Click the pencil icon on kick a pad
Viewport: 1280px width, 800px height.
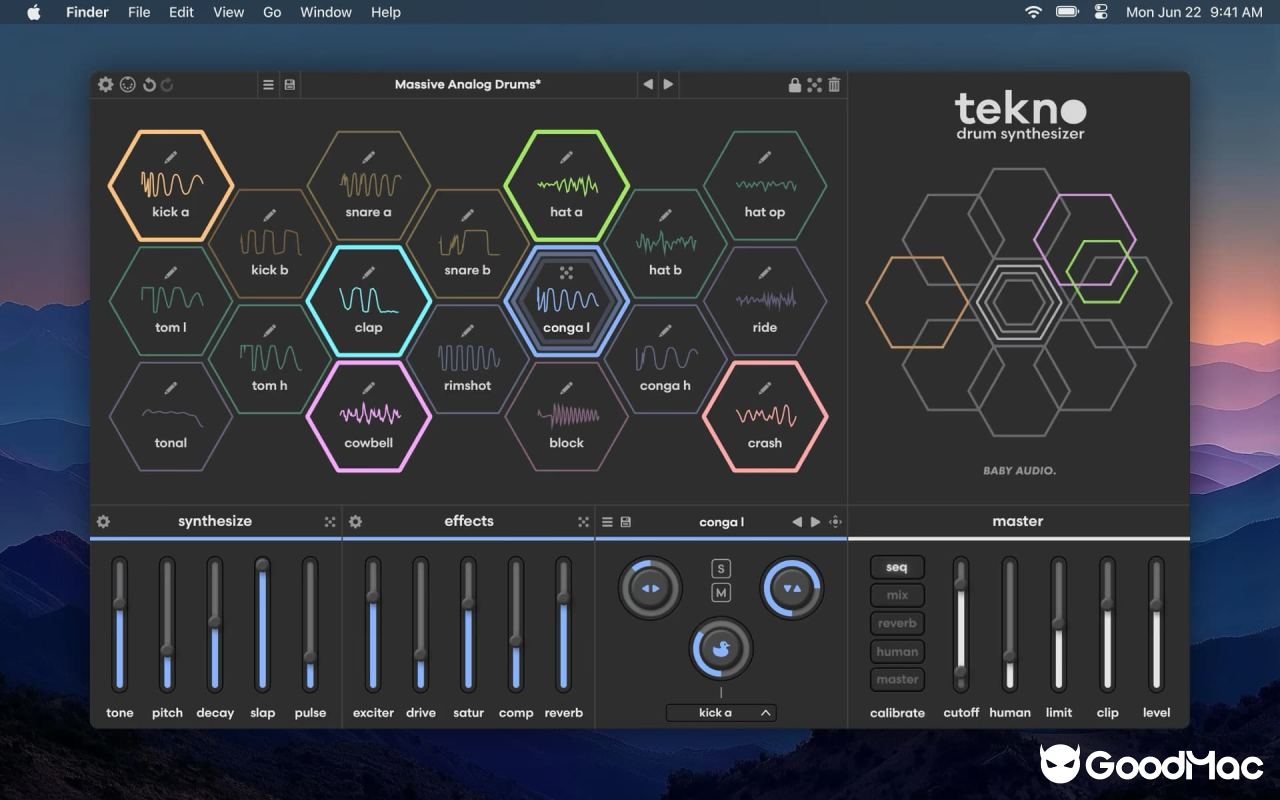[x=170, y=157]
